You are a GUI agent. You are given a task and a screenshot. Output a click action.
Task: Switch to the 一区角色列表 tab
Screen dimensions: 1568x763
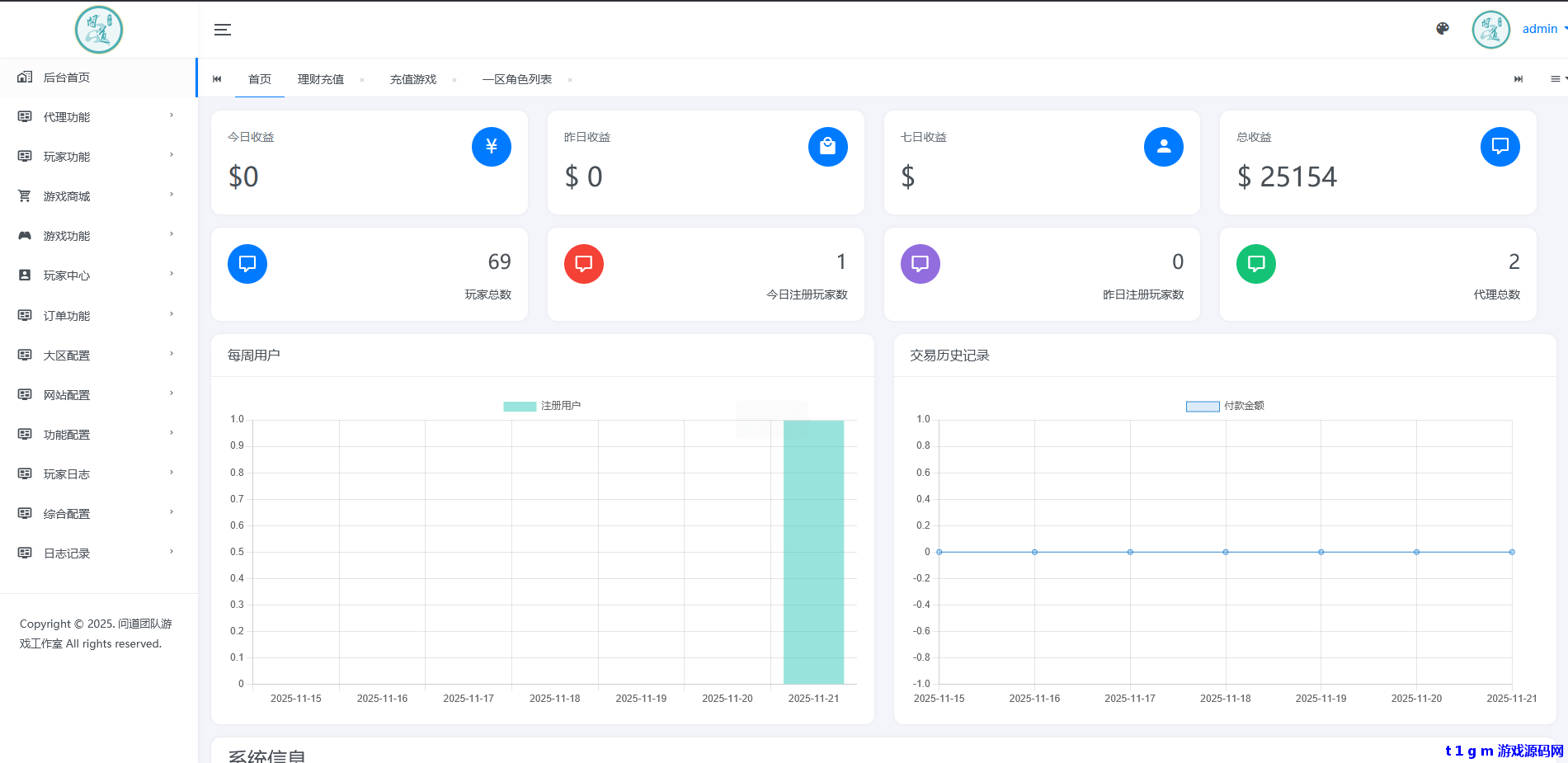click(516, 79)
